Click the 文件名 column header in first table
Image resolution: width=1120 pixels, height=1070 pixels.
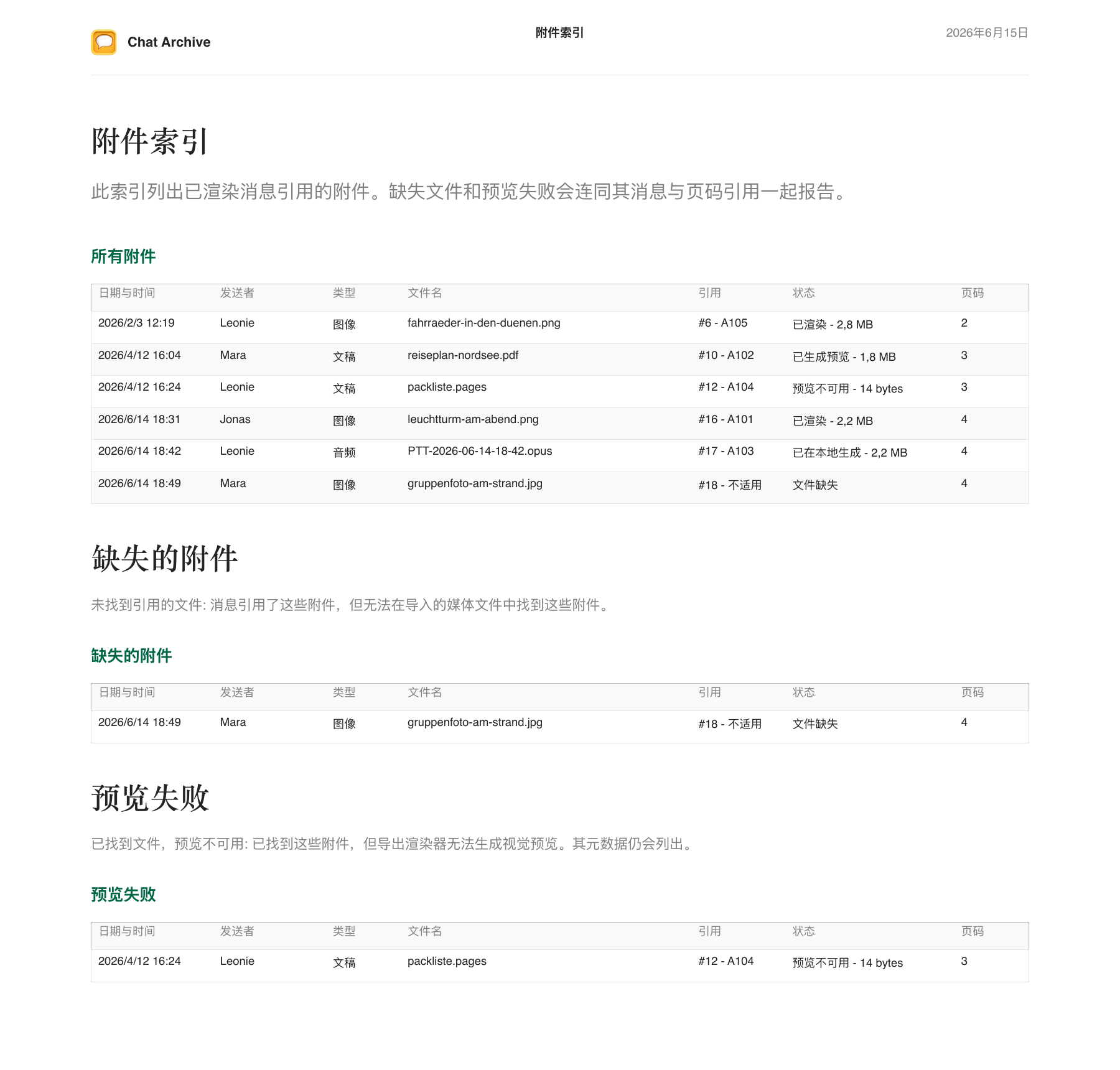tap(425, 293)
